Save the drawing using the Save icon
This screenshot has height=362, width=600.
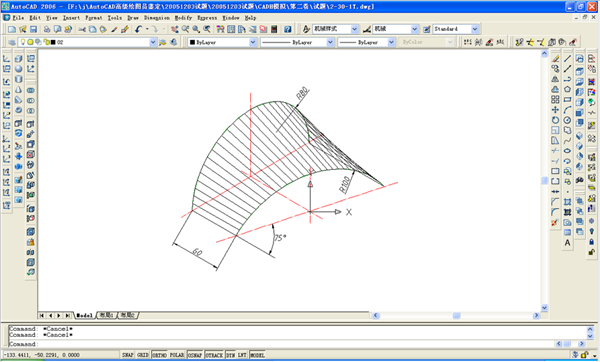click(33, 29)
